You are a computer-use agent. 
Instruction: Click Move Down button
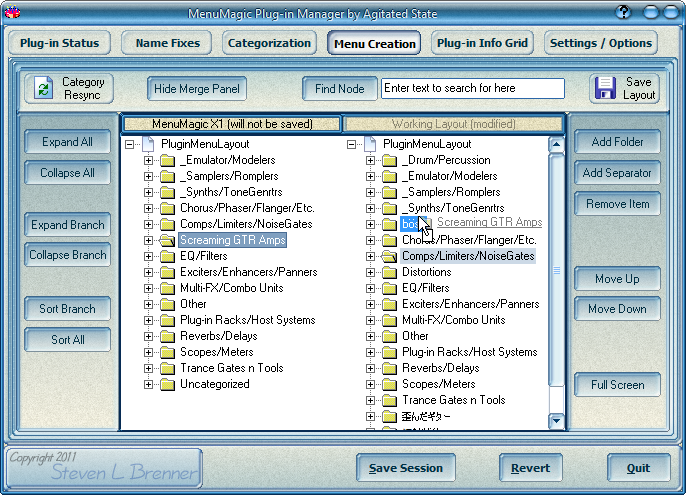[617, 309]
